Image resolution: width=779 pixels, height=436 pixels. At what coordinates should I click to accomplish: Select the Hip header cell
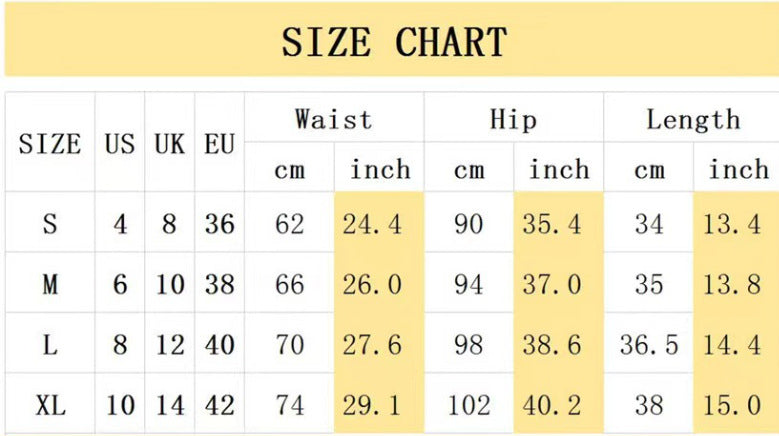[x=513, y=120]
